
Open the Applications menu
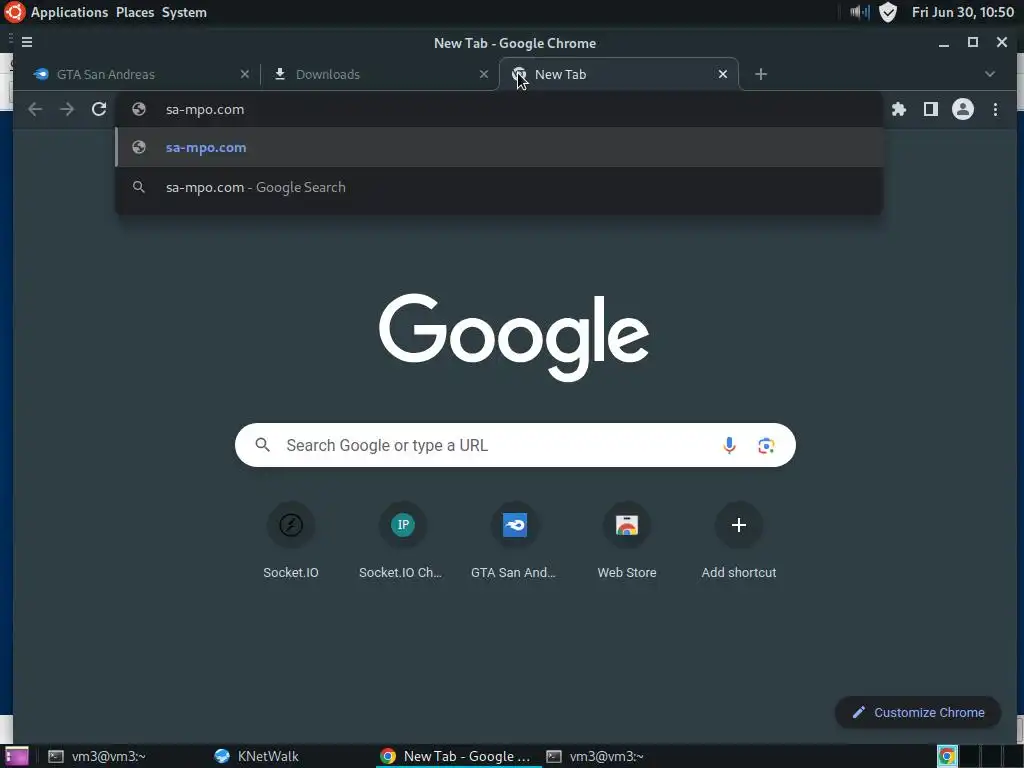point(69,12)
